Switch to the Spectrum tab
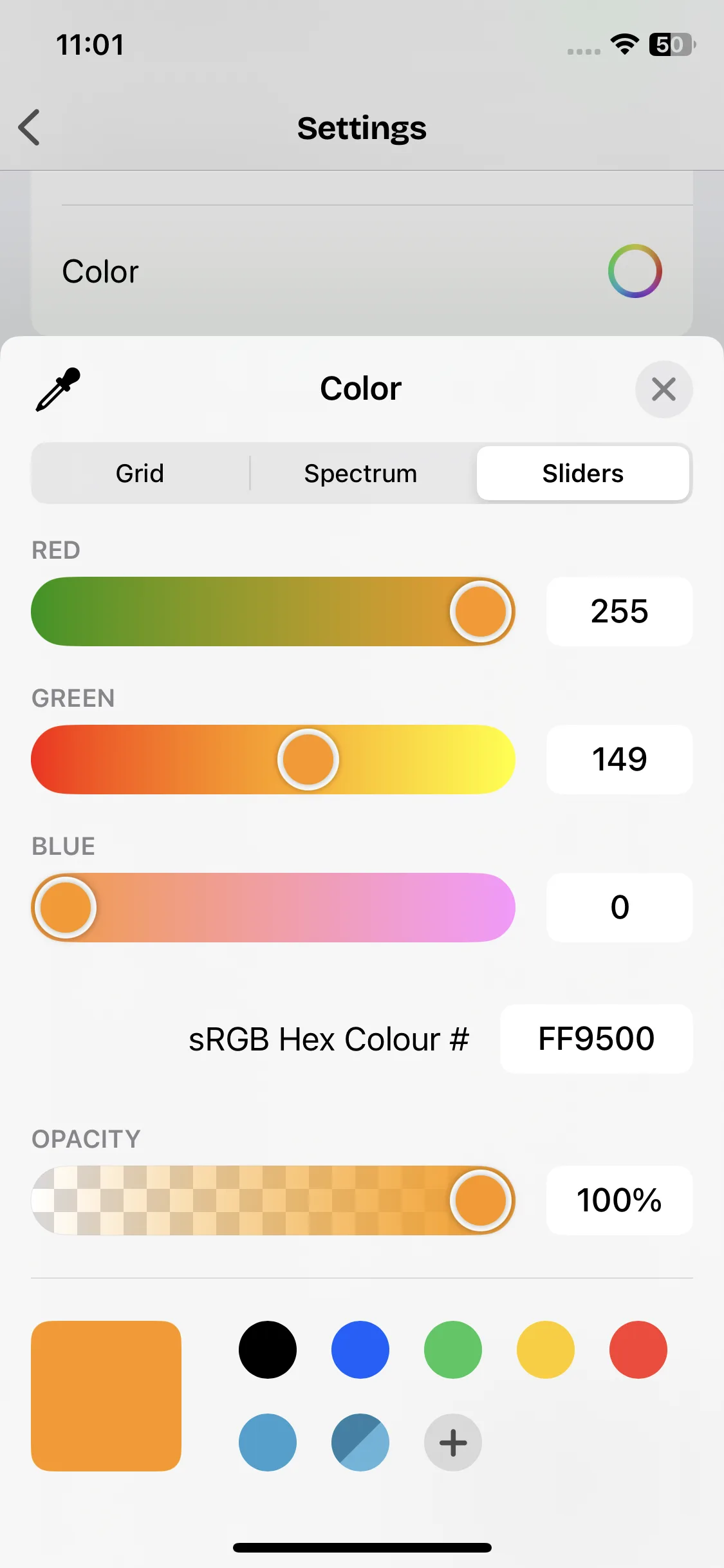 360,474
